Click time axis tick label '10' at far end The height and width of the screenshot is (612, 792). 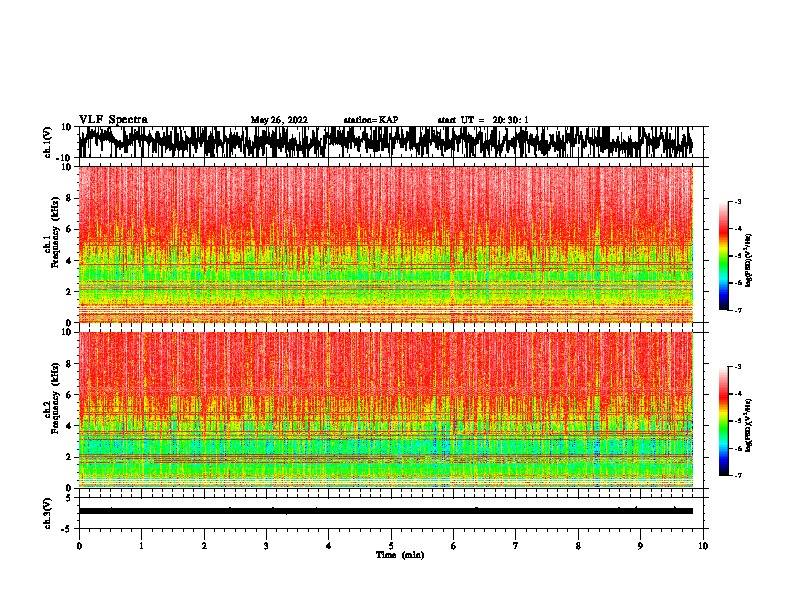point(703,546)
